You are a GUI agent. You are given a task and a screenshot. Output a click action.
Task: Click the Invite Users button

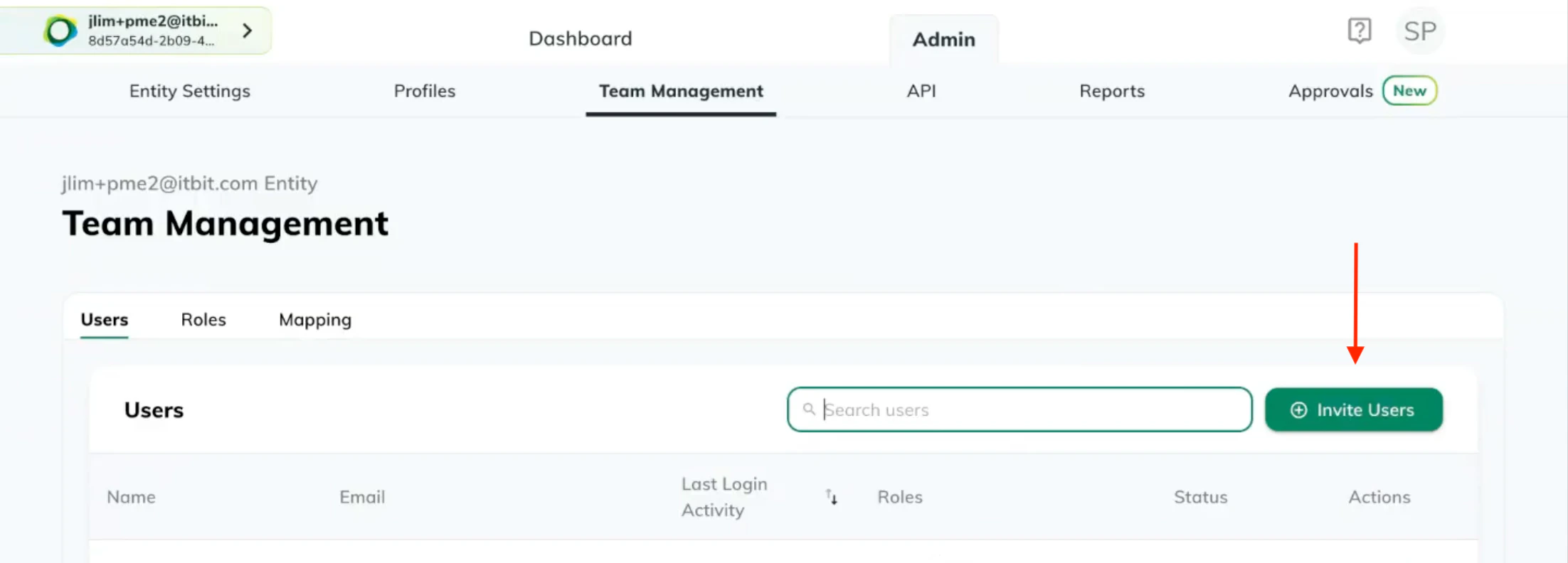click(1354, 409)
